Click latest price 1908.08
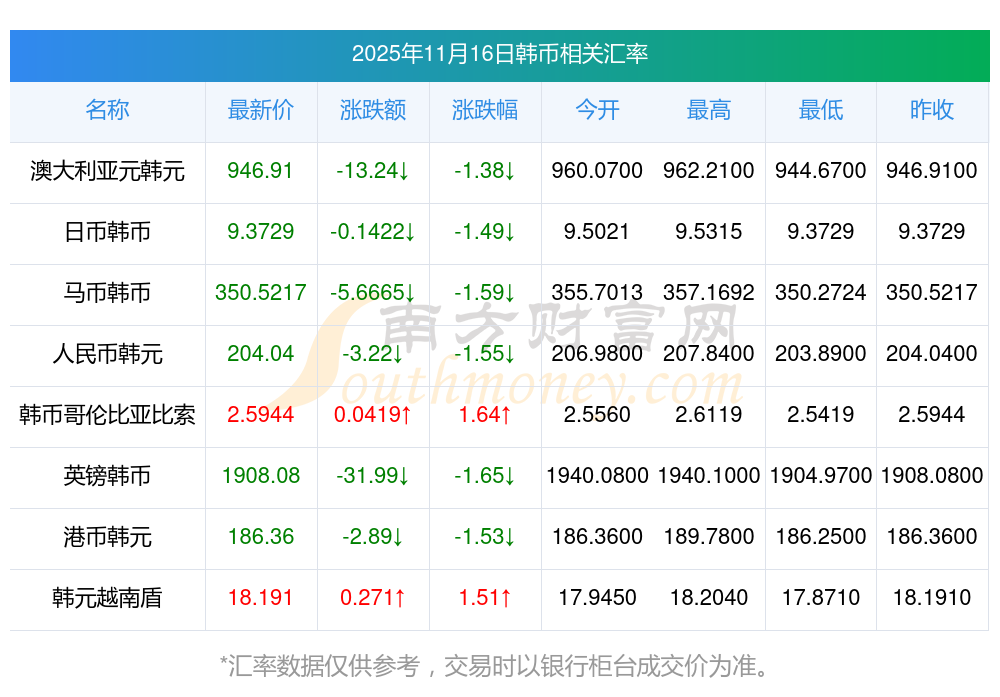 (x=260, y=476)
